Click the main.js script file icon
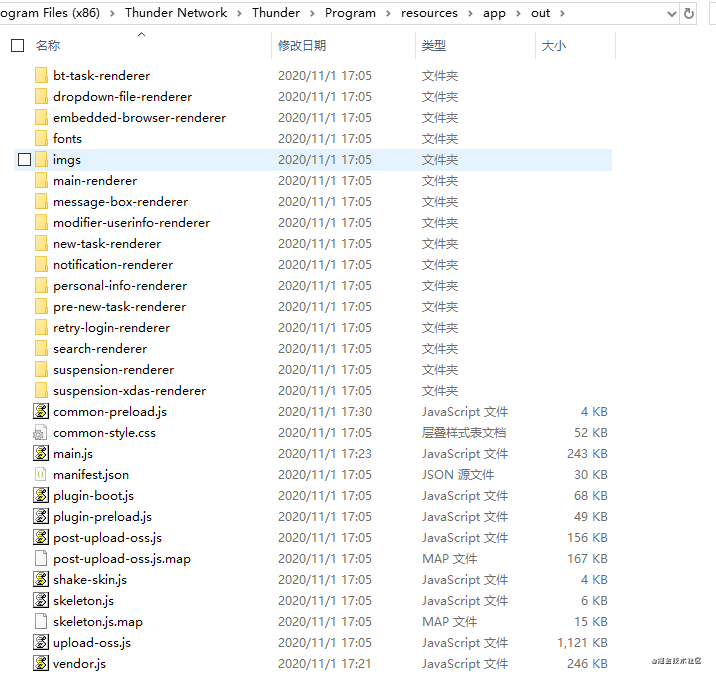The image size is (716, 678). pos(41,453)
